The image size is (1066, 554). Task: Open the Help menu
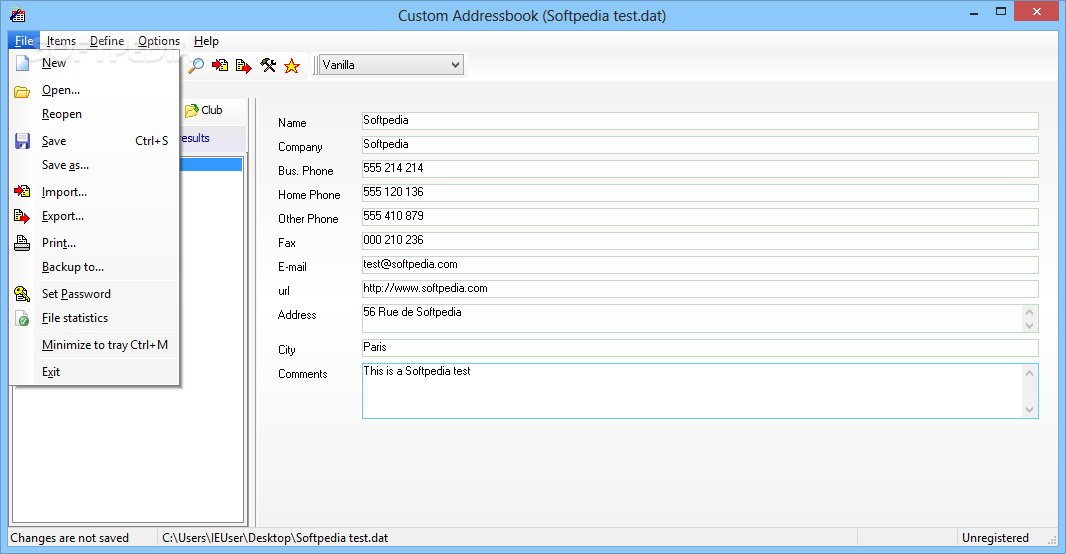(x=206, y=41)
